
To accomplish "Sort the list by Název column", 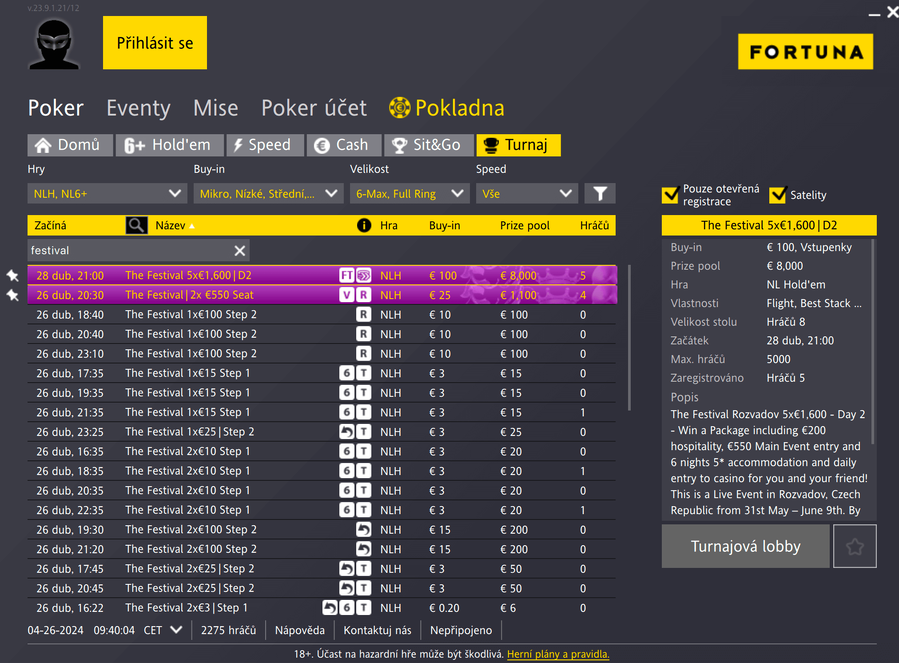I will [x=170, y=225].
